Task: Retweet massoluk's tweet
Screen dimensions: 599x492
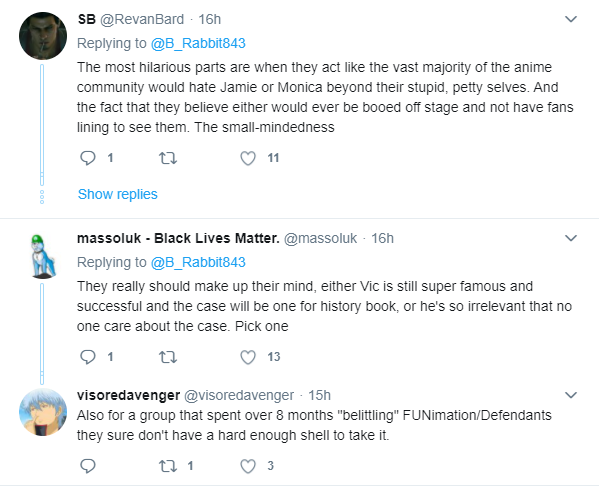Action: click(x=168, y=357)
